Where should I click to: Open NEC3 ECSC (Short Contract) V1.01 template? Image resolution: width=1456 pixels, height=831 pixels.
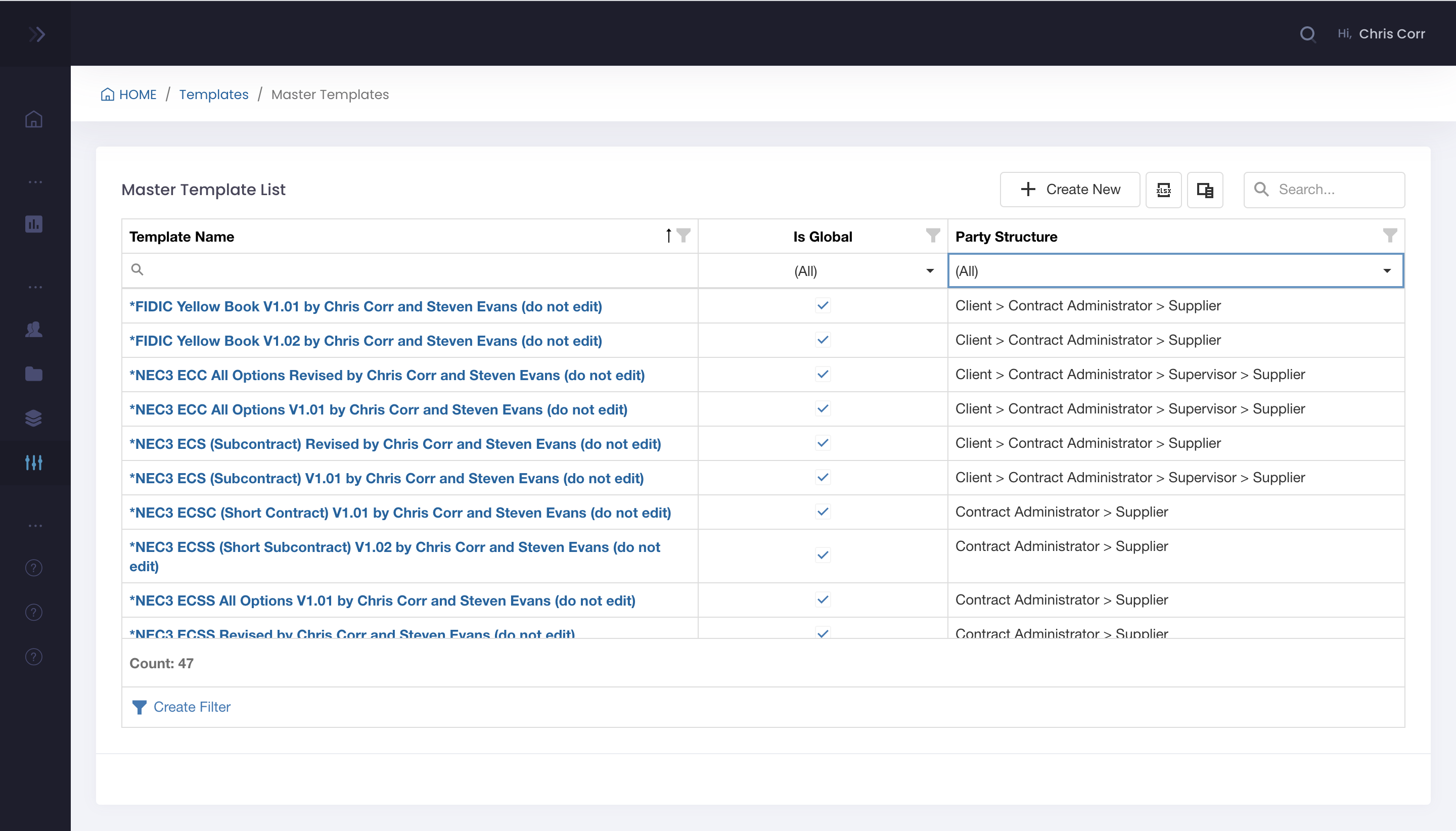(400, 513)
